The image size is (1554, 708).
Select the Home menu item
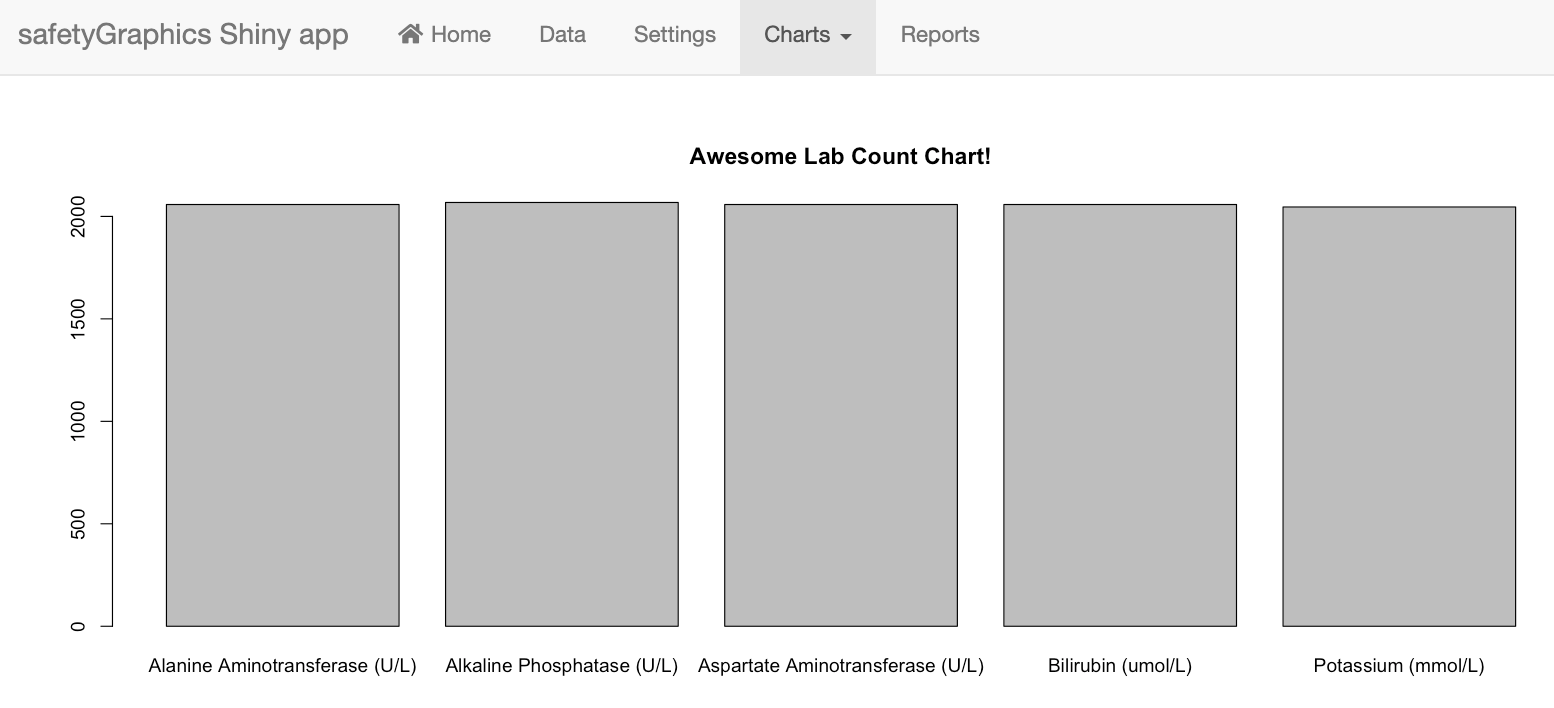tap(455, 34)
